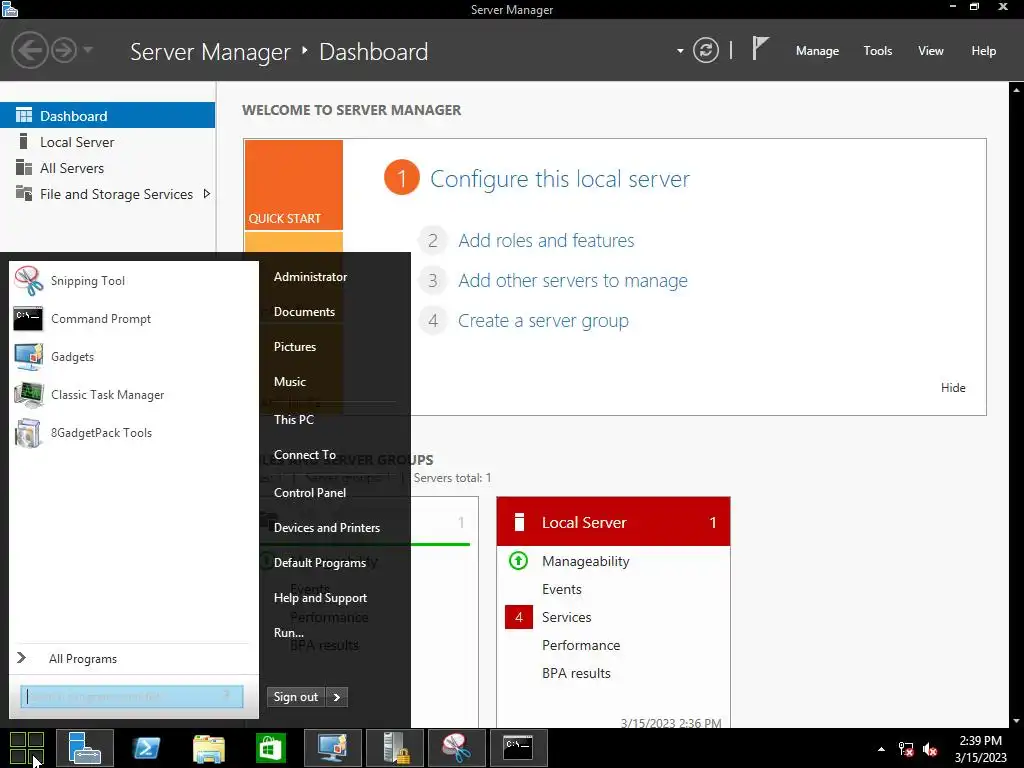This screenshot has width=1024, height=768.
Task: Open Server Manager from taskbar
Action: click(x=85, y=748)
